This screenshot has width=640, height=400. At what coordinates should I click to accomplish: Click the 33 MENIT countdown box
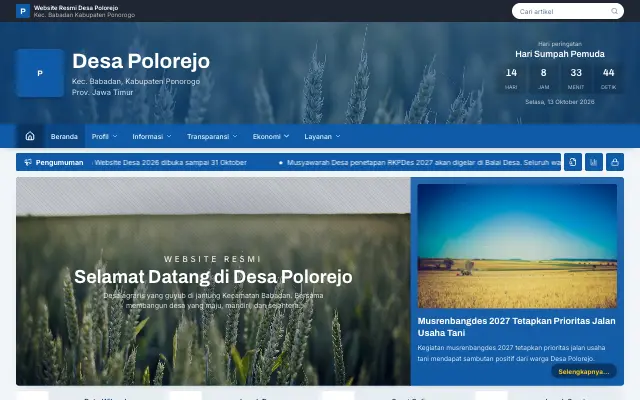(x=576, y=78)
